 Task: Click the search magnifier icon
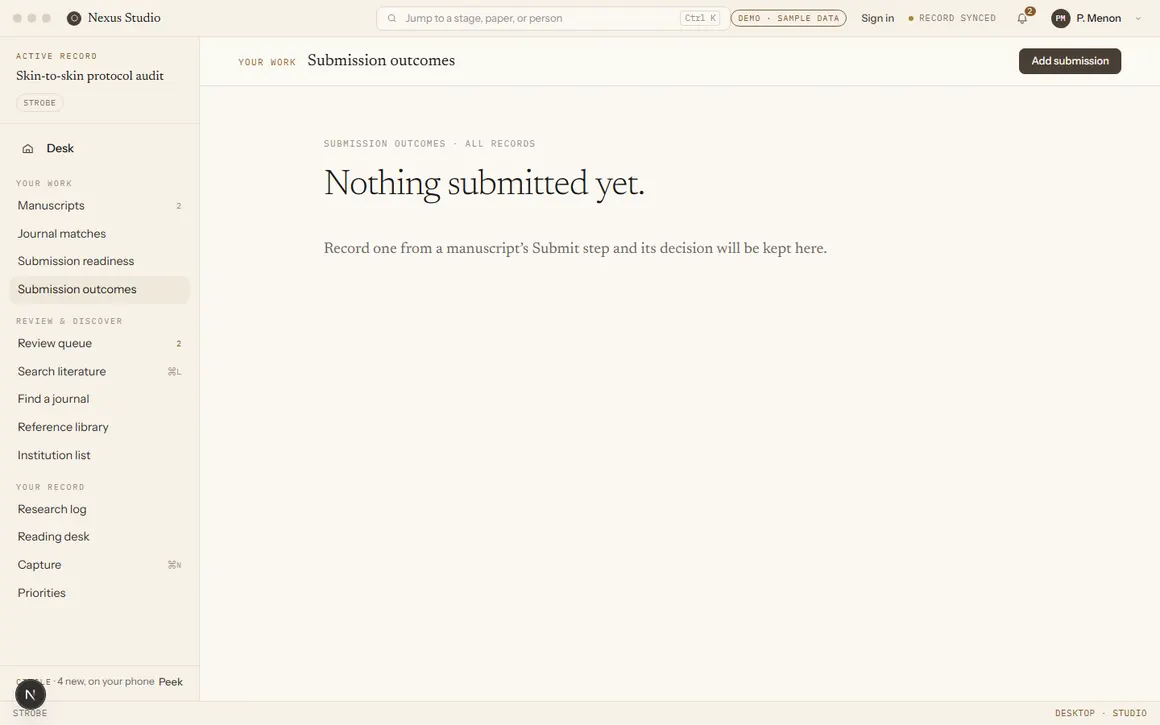[392, 18]
